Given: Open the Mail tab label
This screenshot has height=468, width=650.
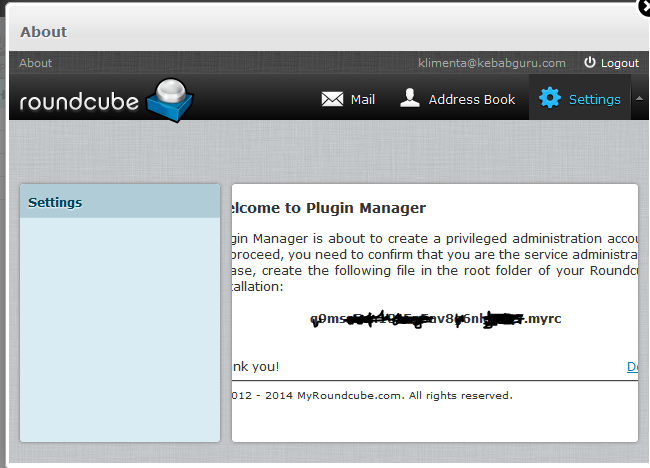Looking at the screenshot, I should 363,99.
